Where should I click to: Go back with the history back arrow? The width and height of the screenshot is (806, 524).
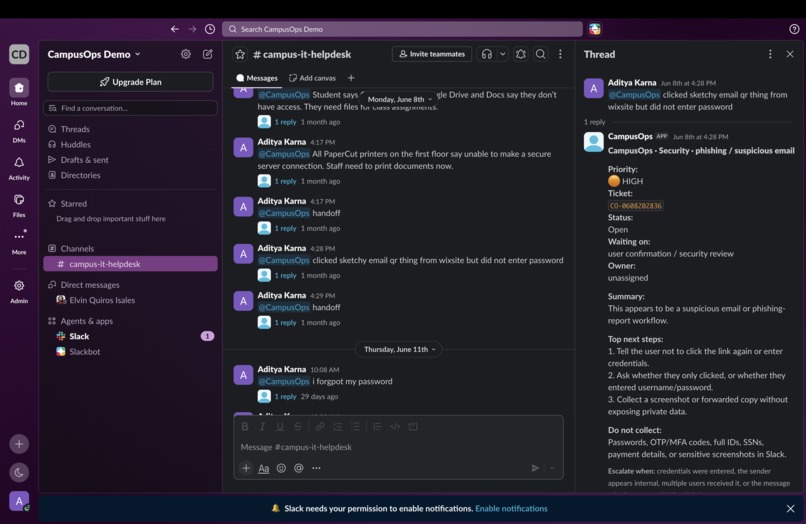175,29
